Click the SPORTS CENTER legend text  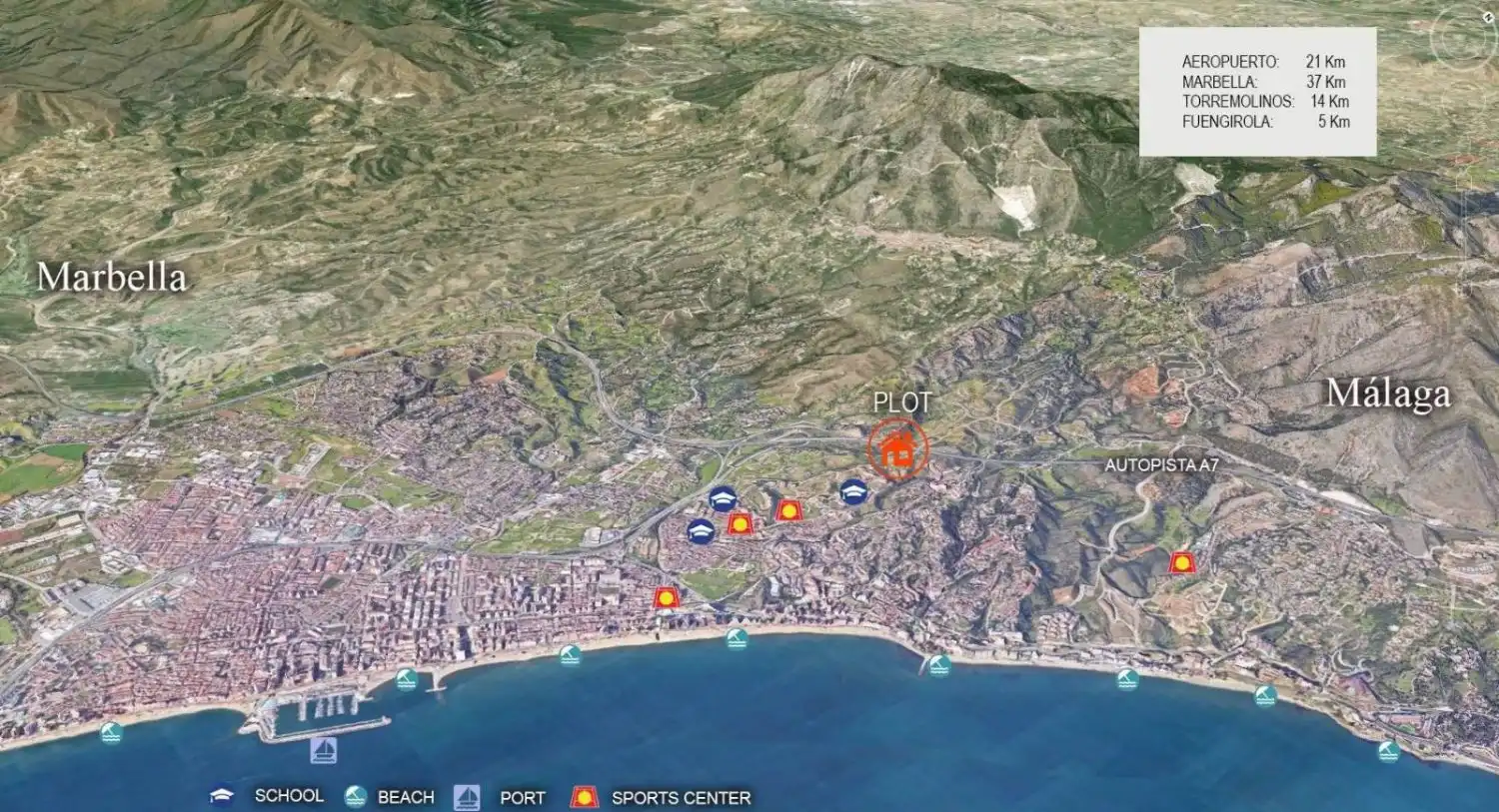pos(682,798)
